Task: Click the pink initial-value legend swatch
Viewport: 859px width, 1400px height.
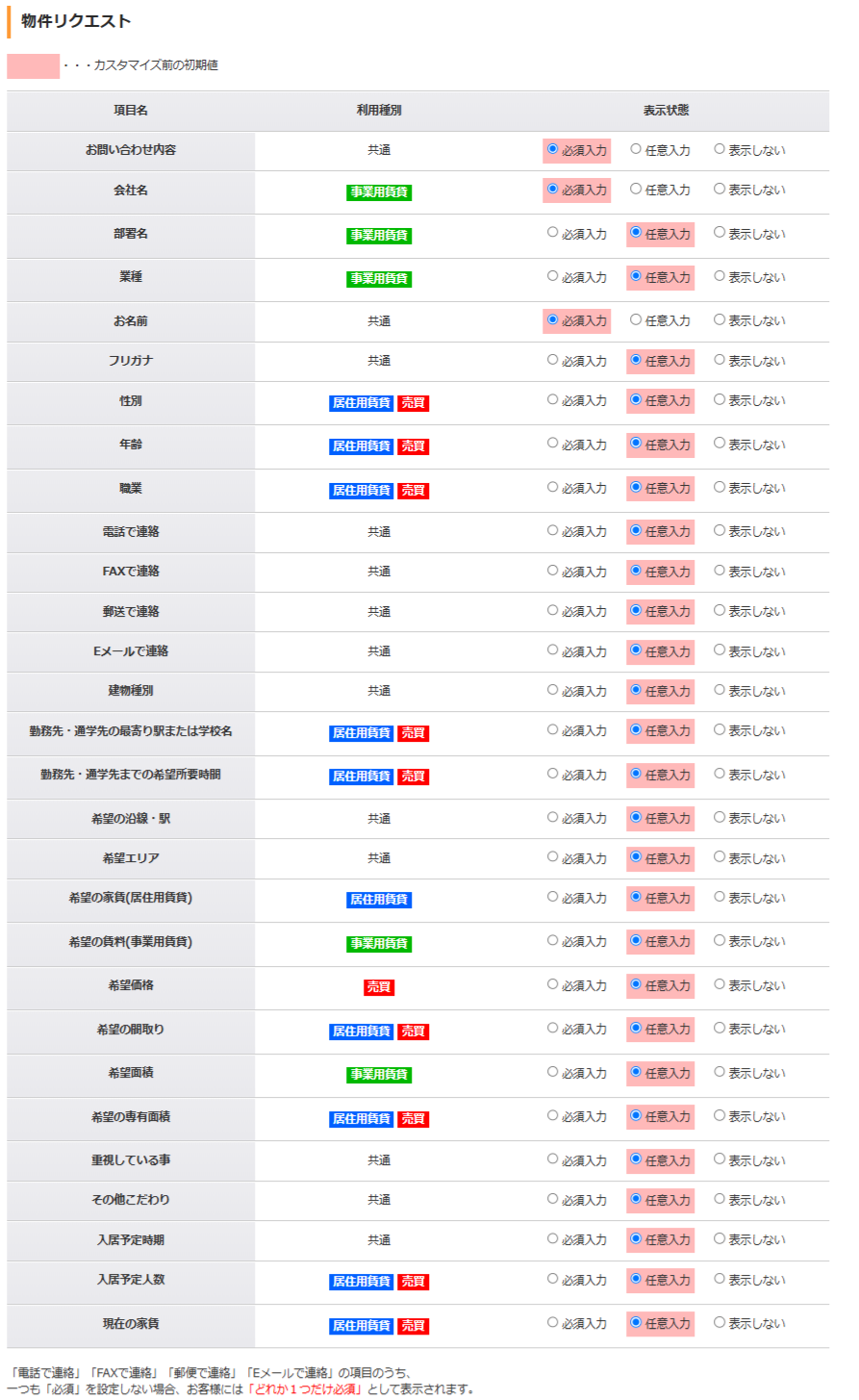Action: coord(34,66)
